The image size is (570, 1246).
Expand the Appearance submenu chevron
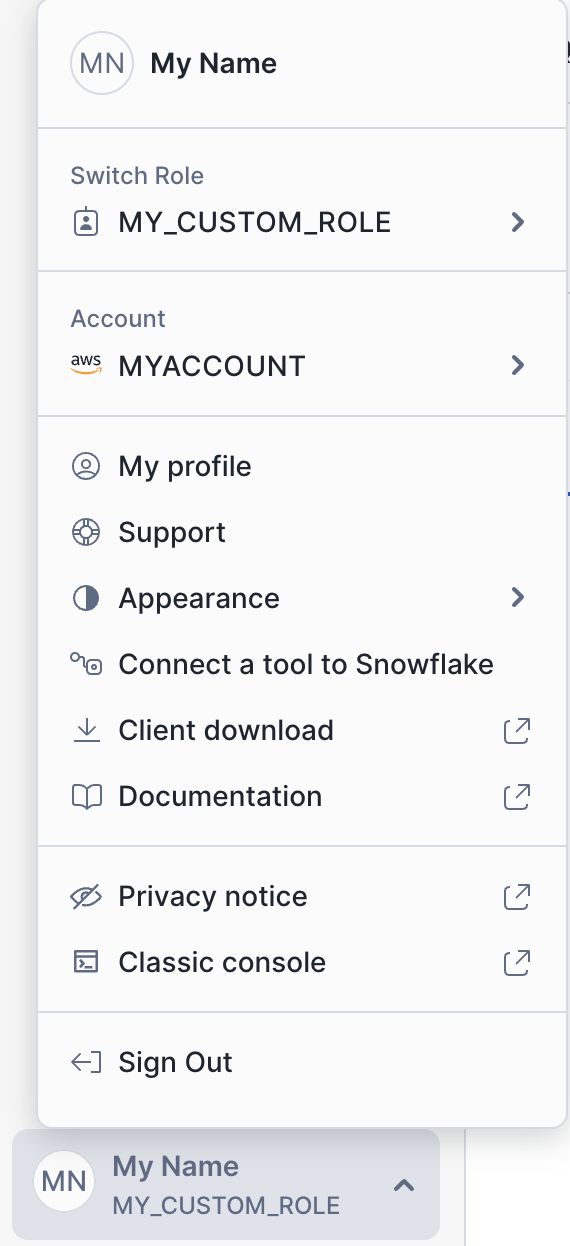pos(517,598)
